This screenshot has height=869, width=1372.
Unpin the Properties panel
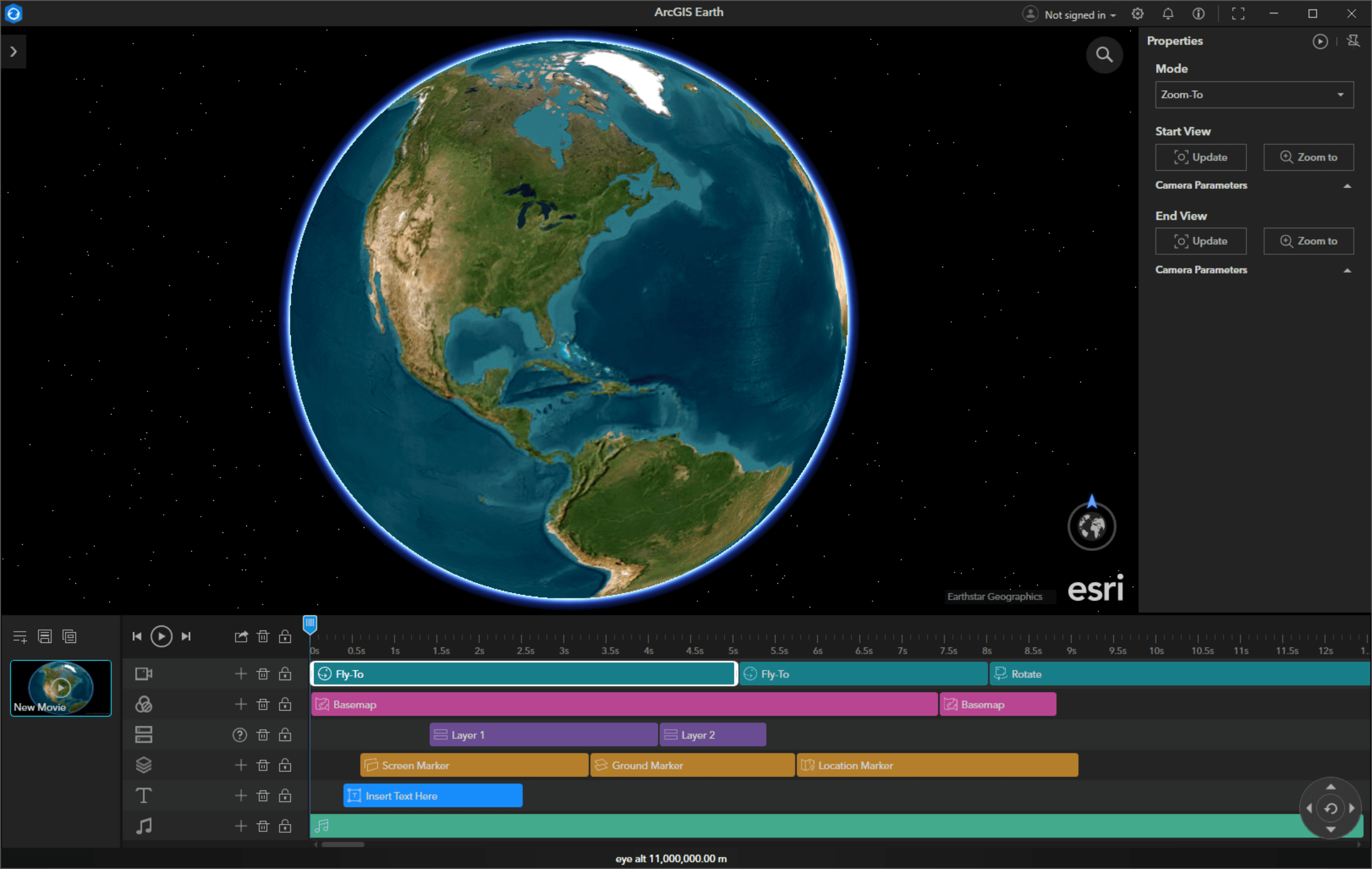tap(1355, 41)
